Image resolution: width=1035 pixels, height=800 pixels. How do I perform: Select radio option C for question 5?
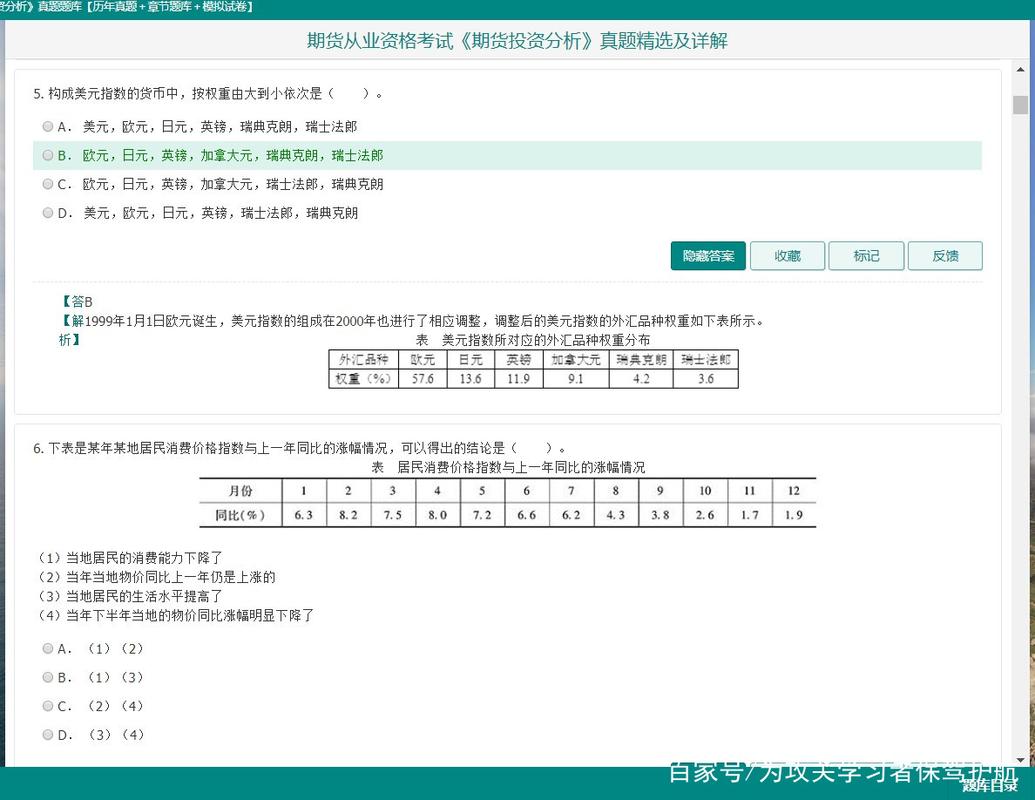tap(47, 184)
